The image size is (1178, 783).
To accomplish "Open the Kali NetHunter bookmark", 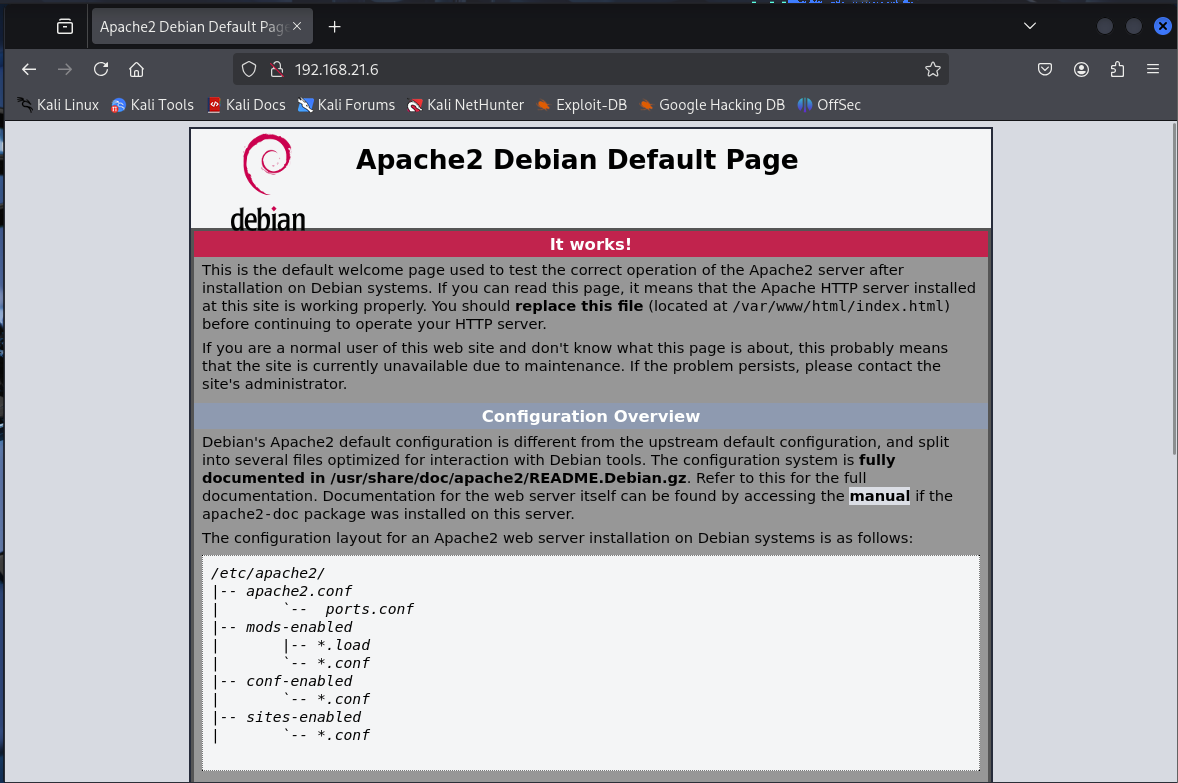I will pos(466,105).
